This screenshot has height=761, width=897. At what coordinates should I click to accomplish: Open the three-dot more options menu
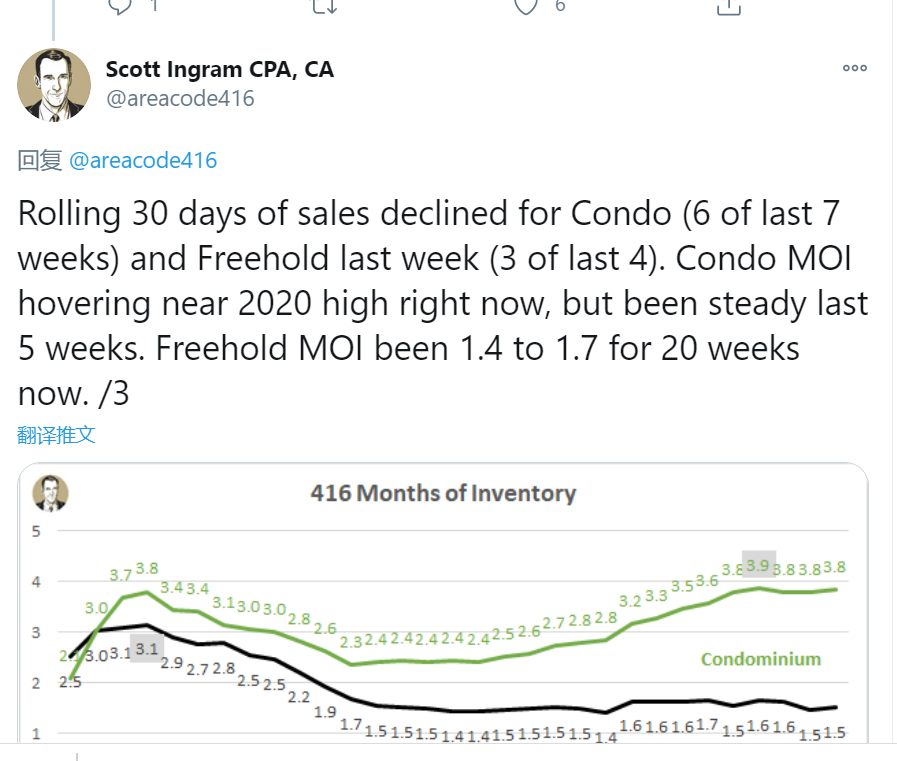click(x=855, y=68)
